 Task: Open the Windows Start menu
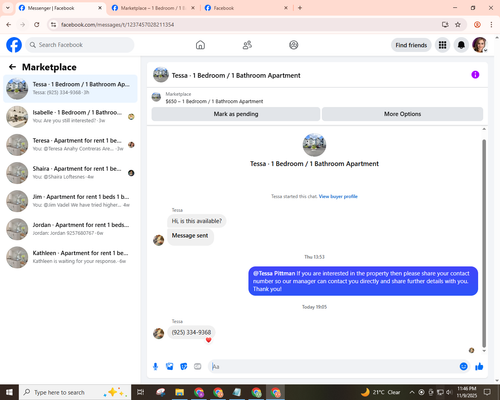click(9, 392)
